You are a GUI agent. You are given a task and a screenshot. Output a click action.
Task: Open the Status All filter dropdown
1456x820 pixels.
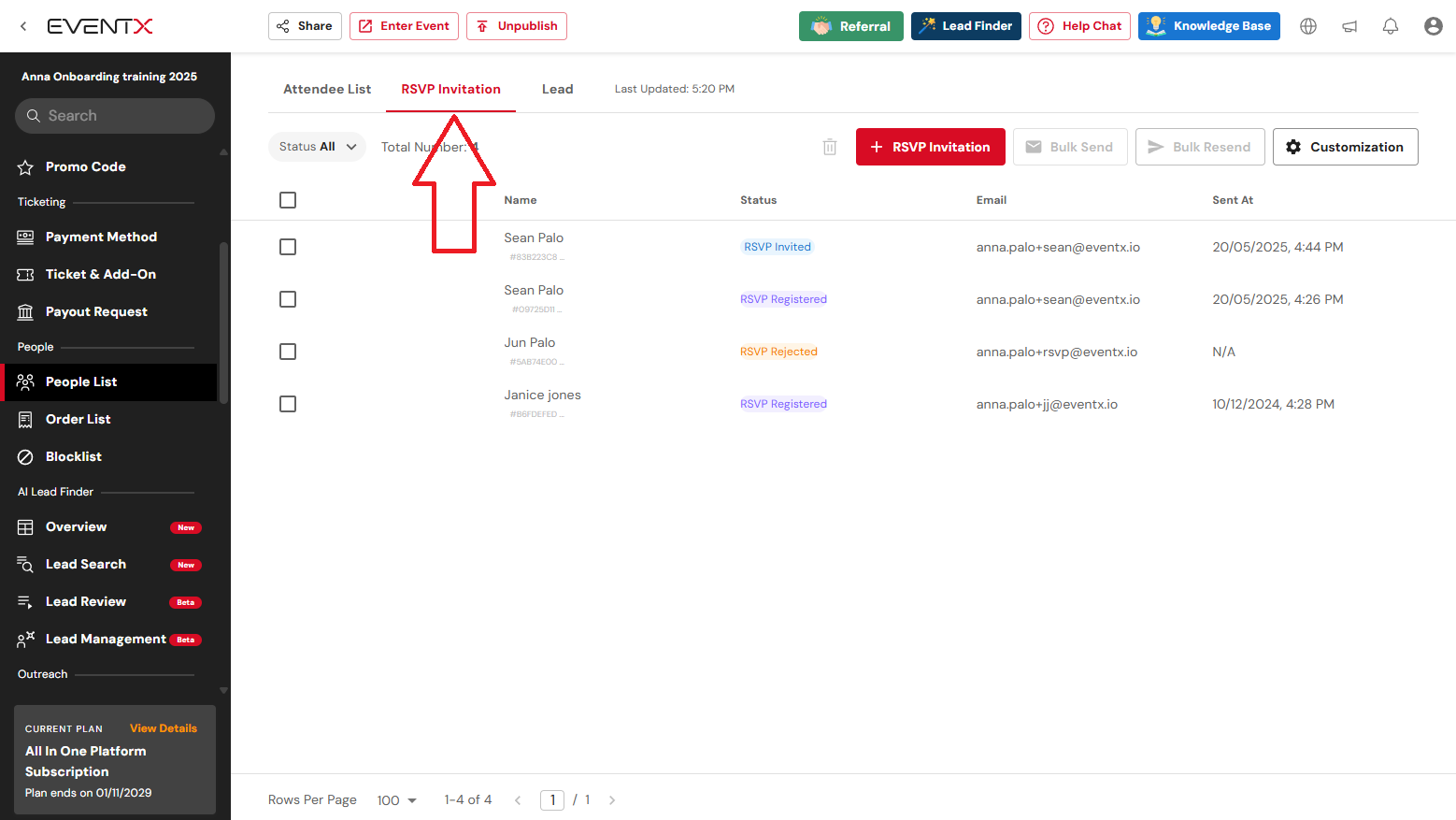coord(317,147)
